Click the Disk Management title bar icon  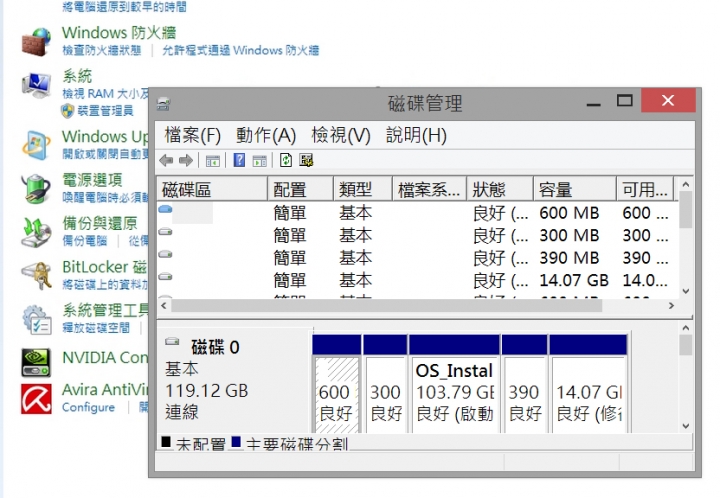pos(163,104)
